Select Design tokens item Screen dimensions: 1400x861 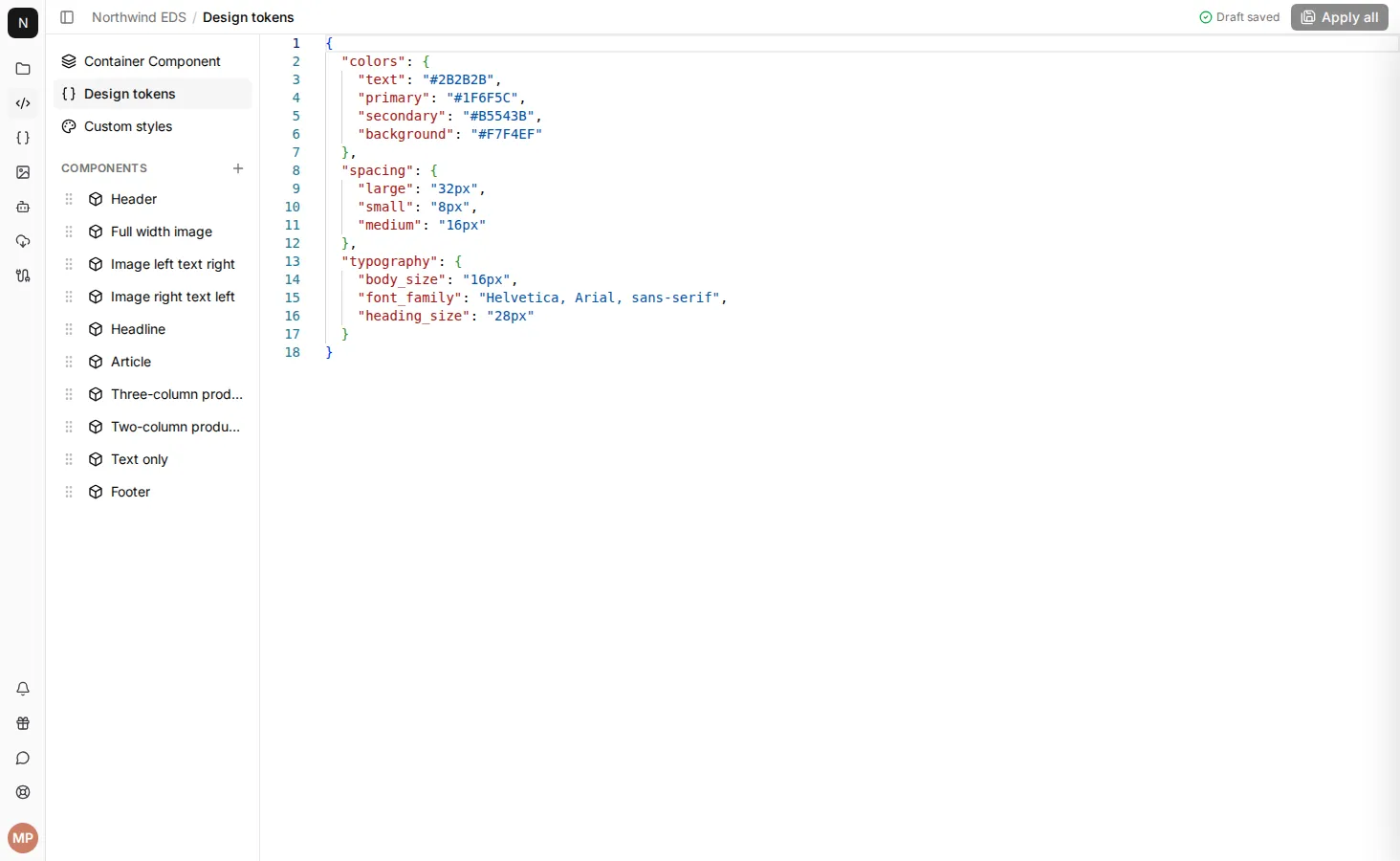click(153, 94)
